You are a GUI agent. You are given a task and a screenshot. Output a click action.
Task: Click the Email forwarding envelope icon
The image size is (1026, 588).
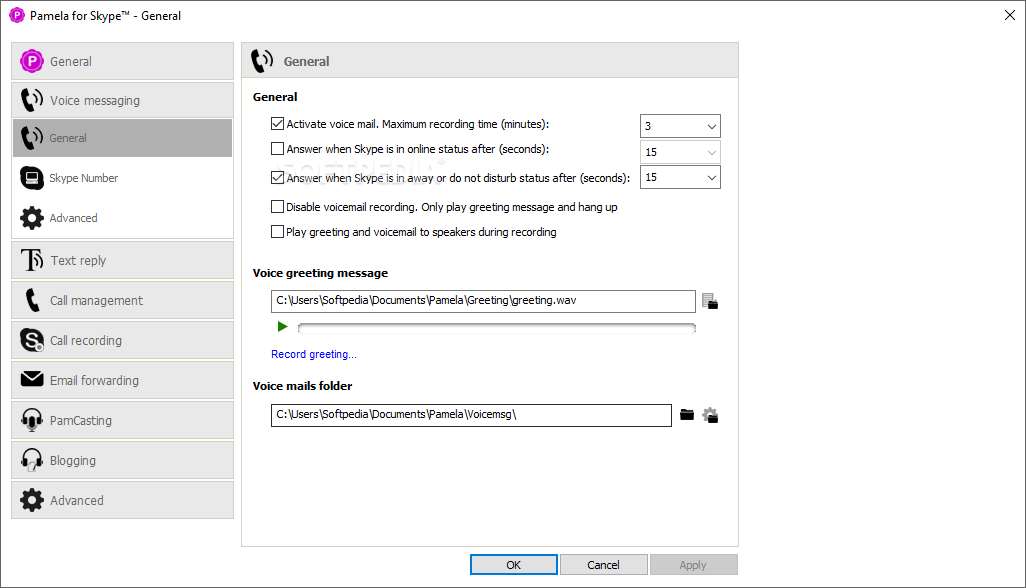[x=31, y=379]
